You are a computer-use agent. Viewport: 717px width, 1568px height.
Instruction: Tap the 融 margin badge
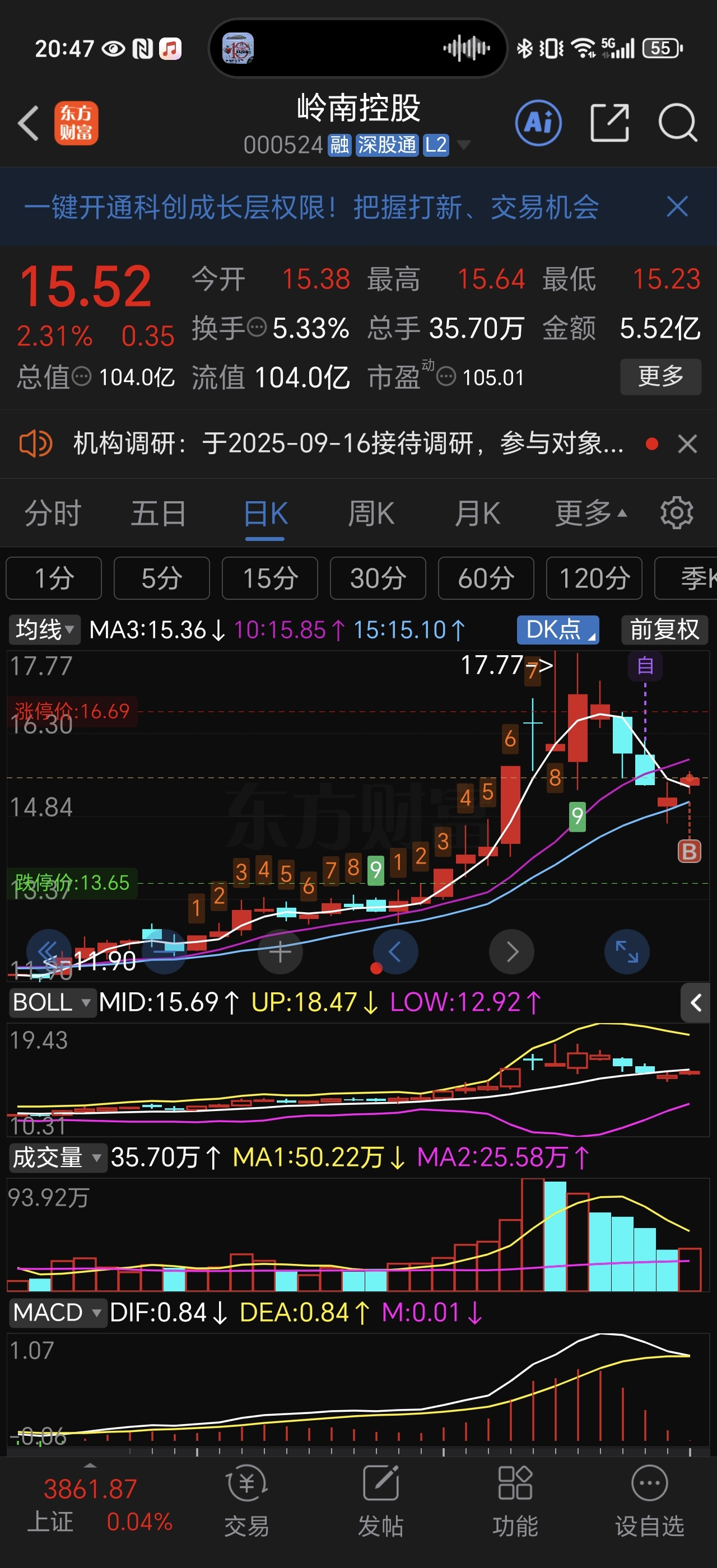(x=339, y=145)
